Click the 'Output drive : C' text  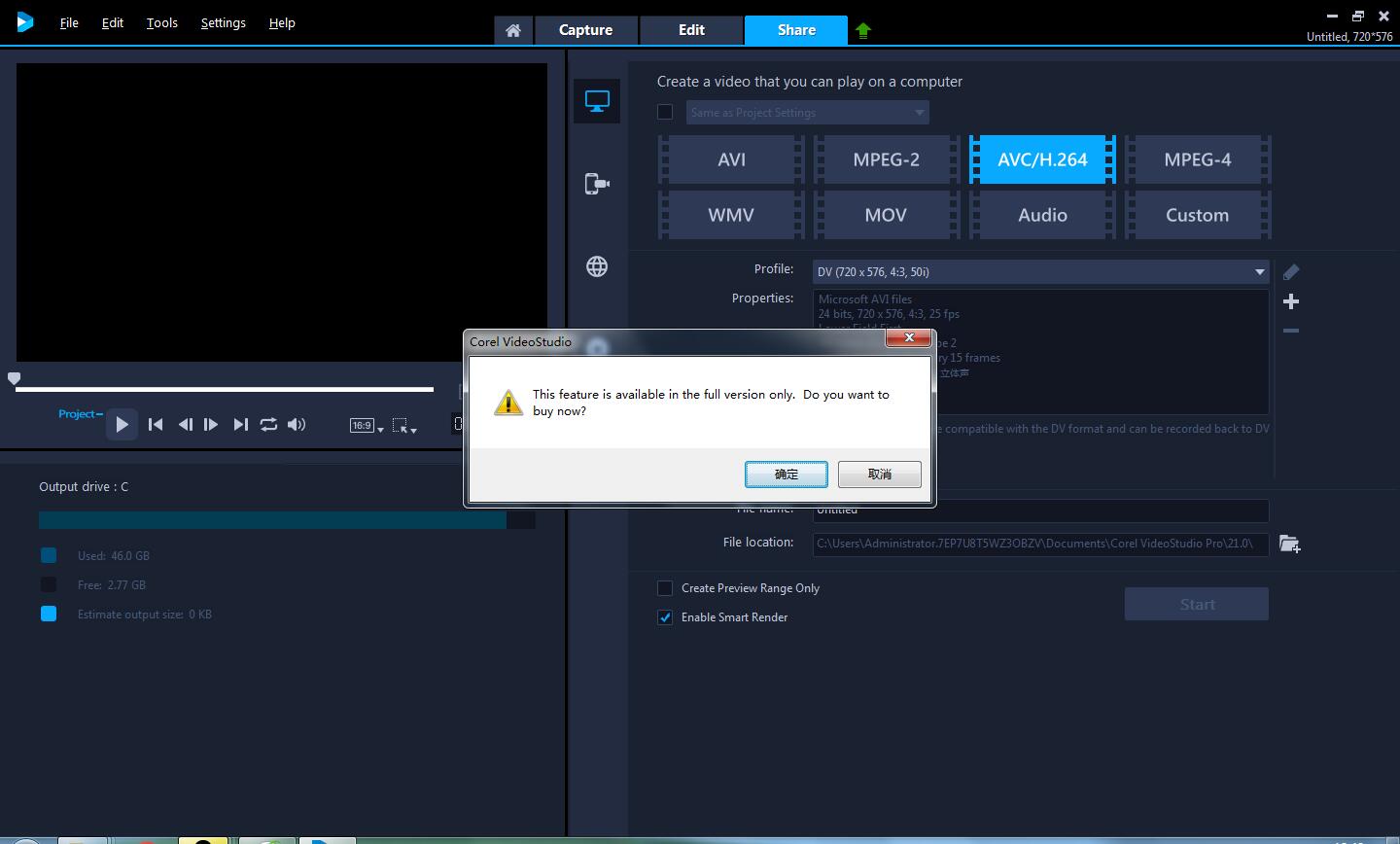84,486
